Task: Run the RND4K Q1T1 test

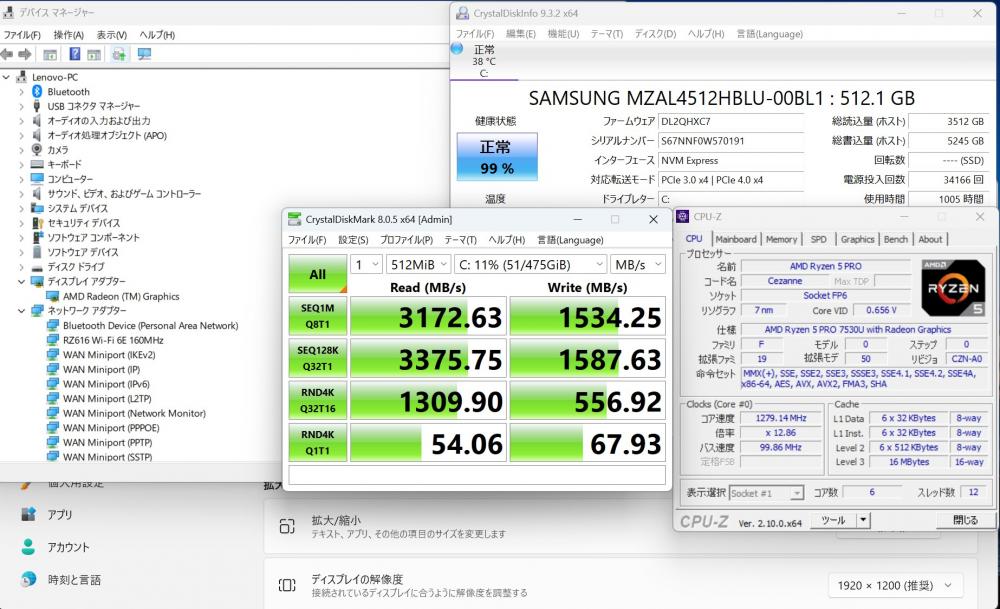Action: (x=318, y=442)
